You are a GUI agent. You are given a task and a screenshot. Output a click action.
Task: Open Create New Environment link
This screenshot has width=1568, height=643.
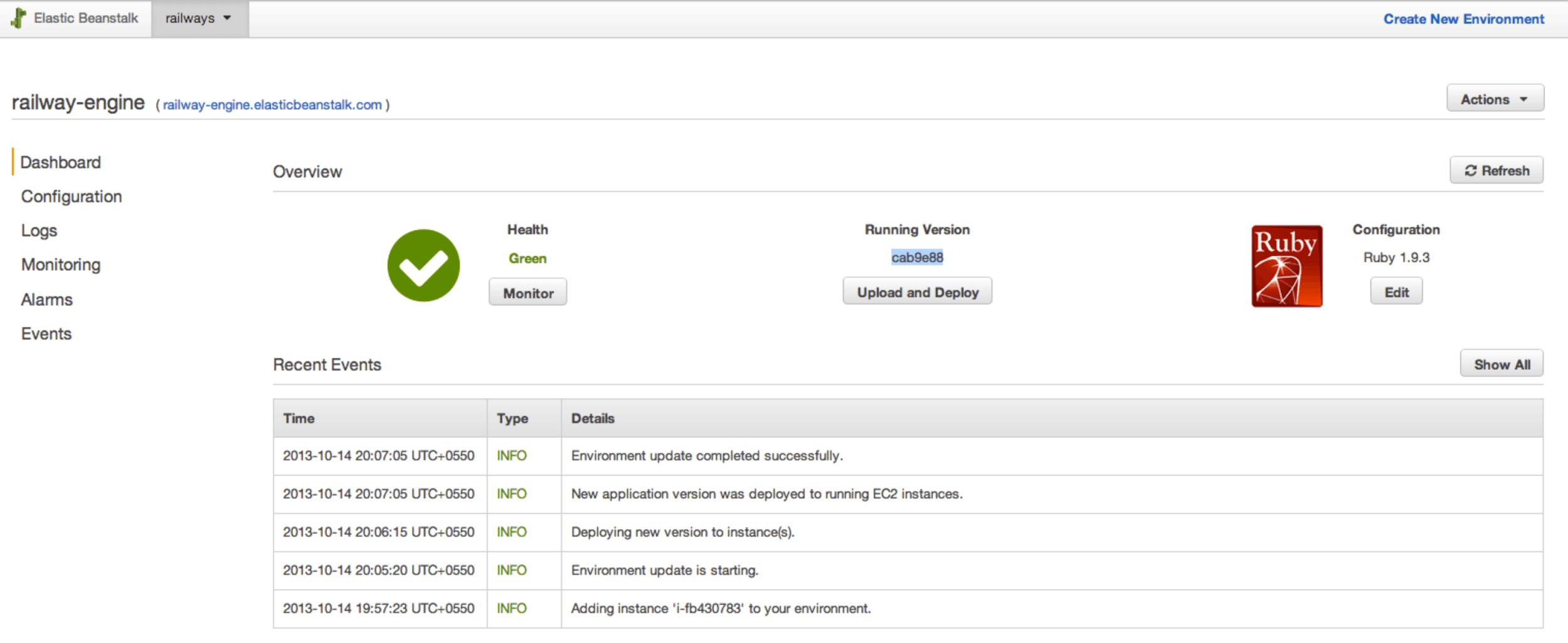tap(1463, 19)
